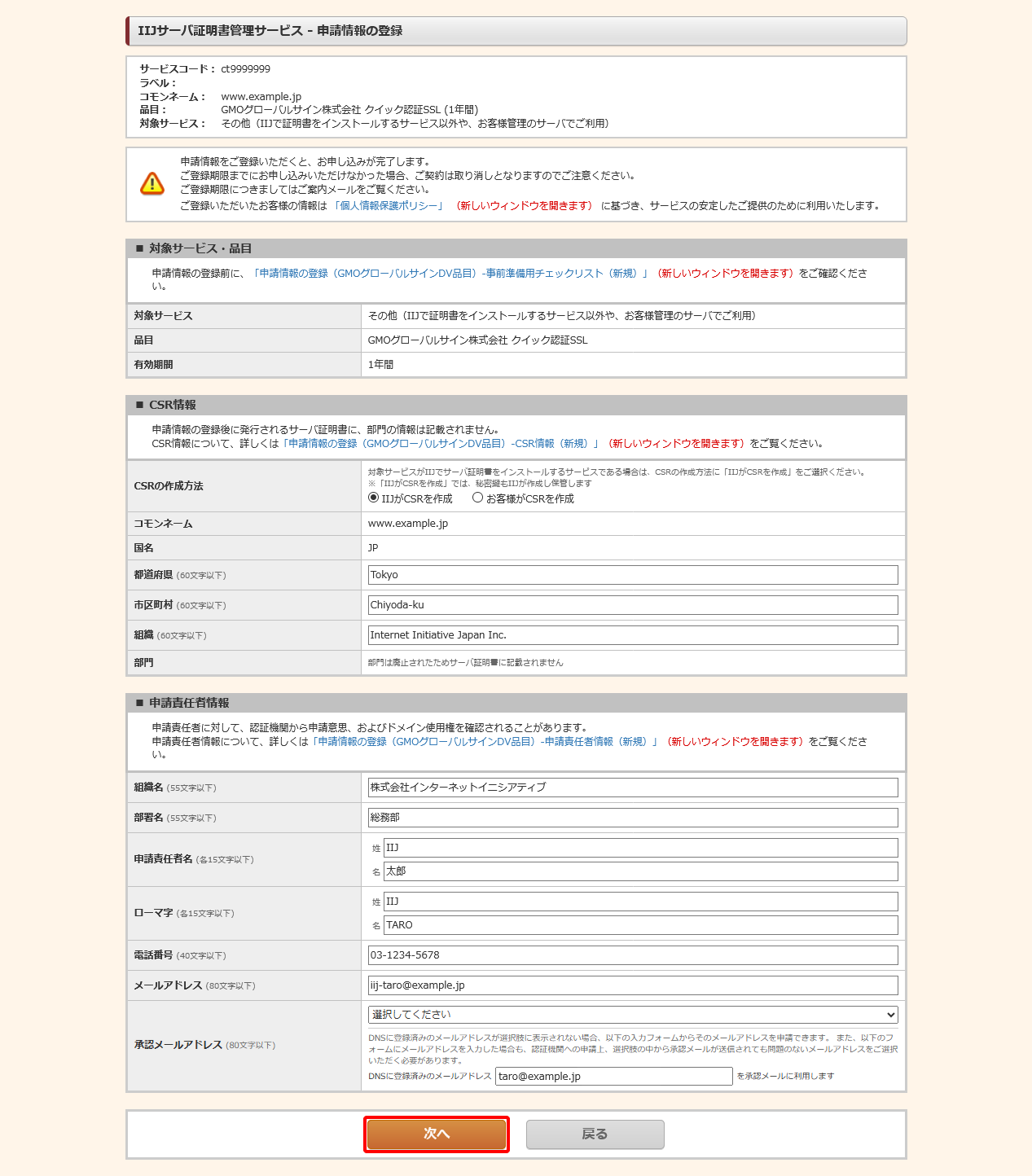Click the 都道府県 field containing Tokyo
This screenshot has height=1176, width=1032.
point(633,575)
